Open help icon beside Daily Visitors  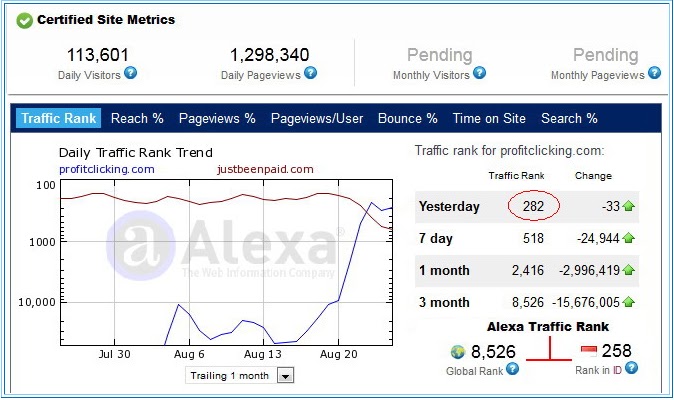coord(130,73)
